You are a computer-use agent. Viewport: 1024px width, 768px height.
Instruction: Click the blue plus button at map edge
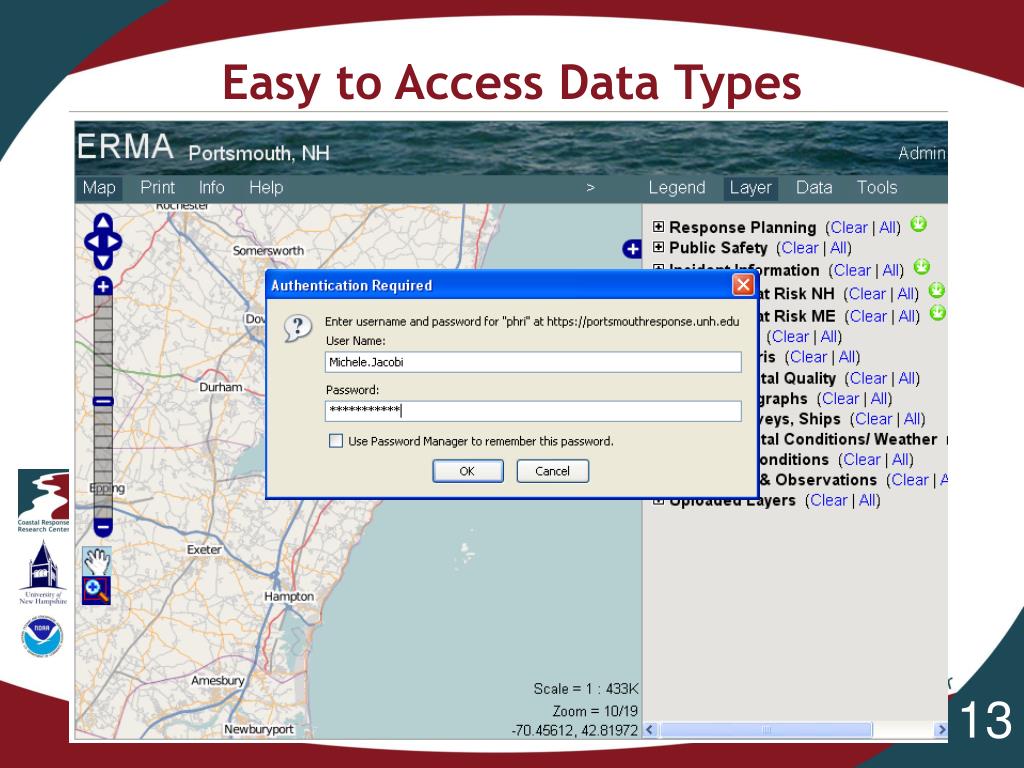pos(632,249)
